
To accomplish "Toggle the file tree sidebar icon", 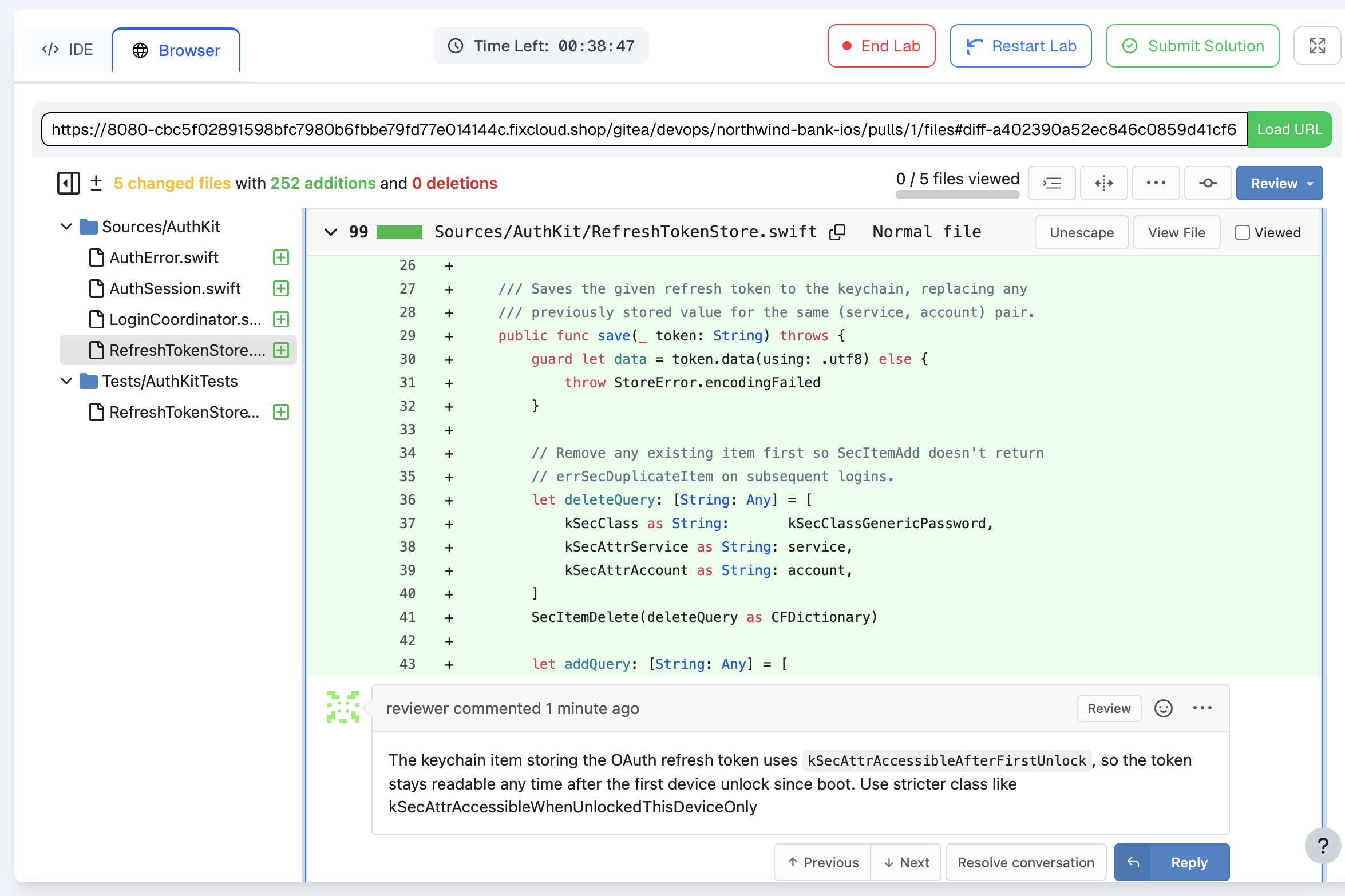I will click(x=69, y=183).
